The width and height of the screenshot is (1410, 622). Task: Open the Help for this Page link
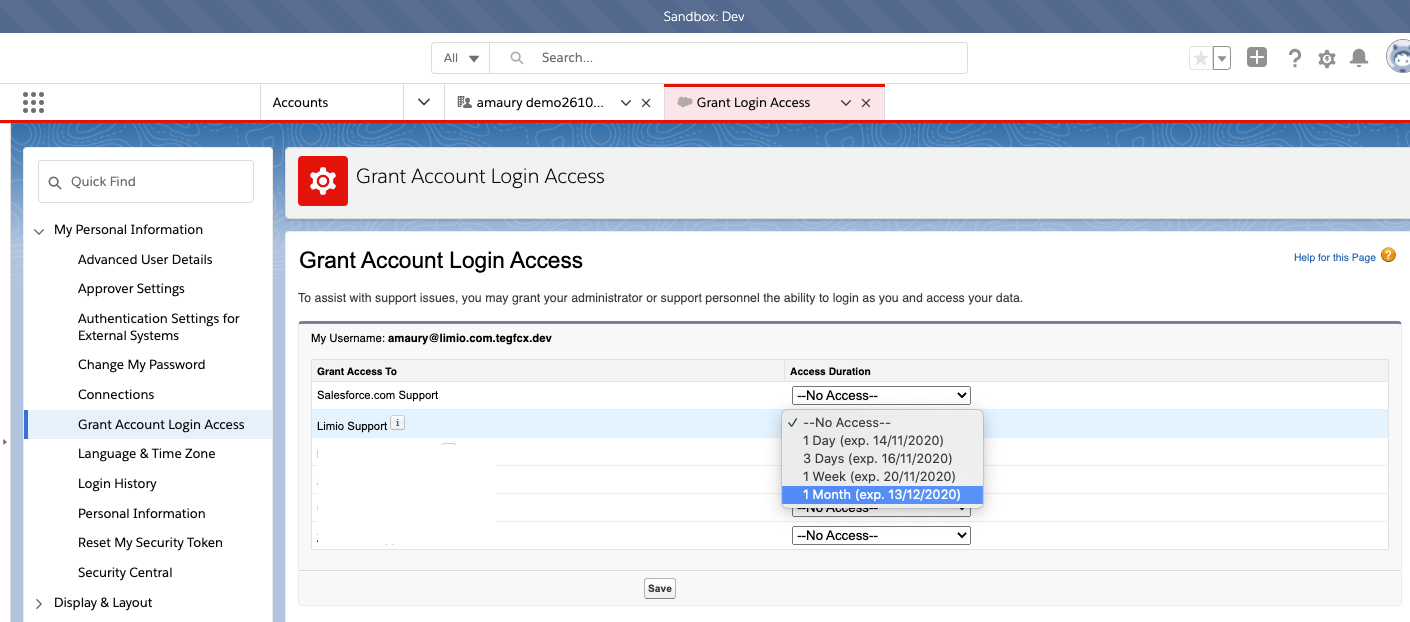1334,258
